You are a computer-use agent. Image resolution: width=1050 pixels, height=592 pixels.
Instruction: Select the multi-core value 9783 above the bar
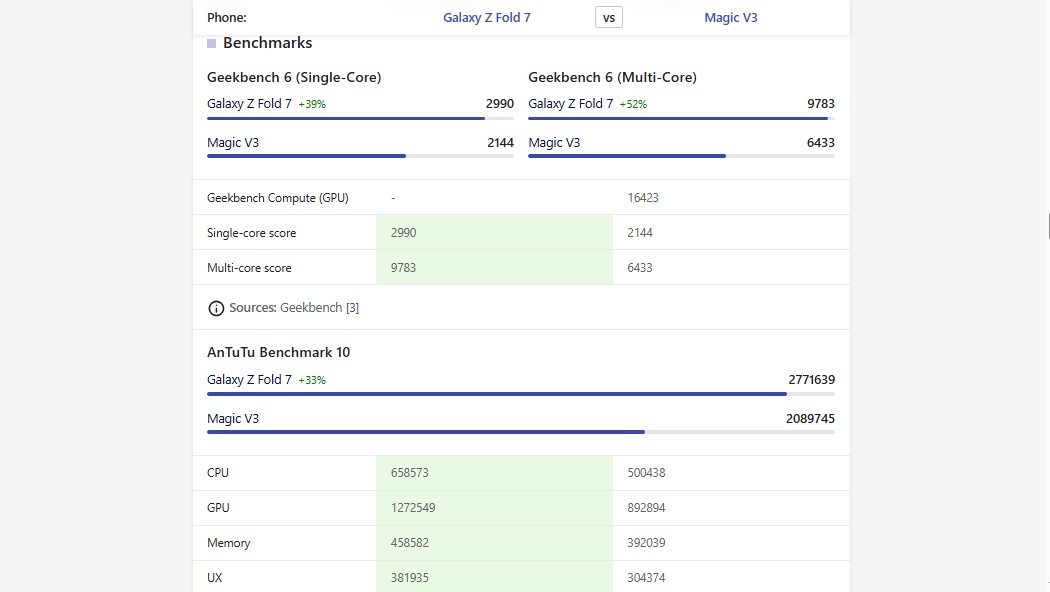pyautogui.click(x=821, y=104)
